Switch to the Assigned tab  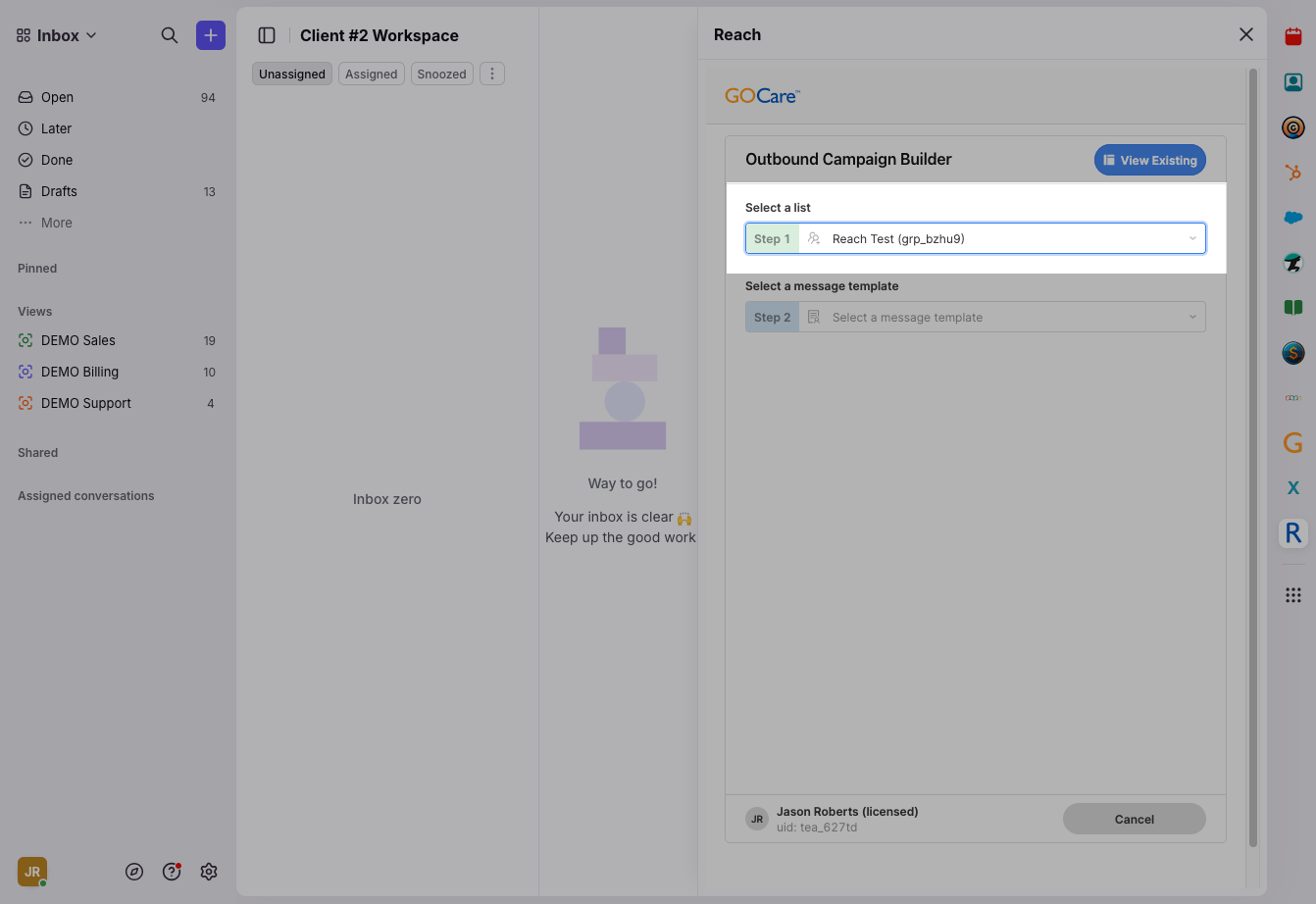[x=371, y=74]
